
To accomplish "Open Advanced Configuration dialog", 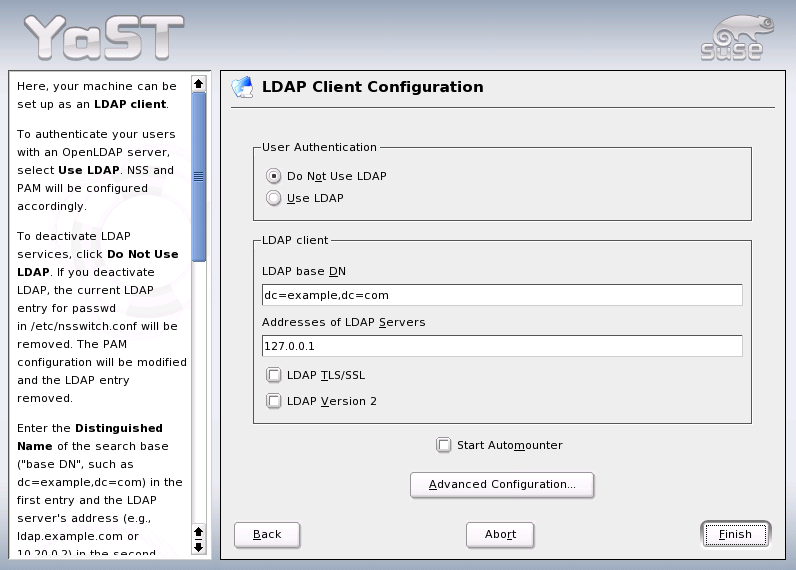I will tap(502, 485).
